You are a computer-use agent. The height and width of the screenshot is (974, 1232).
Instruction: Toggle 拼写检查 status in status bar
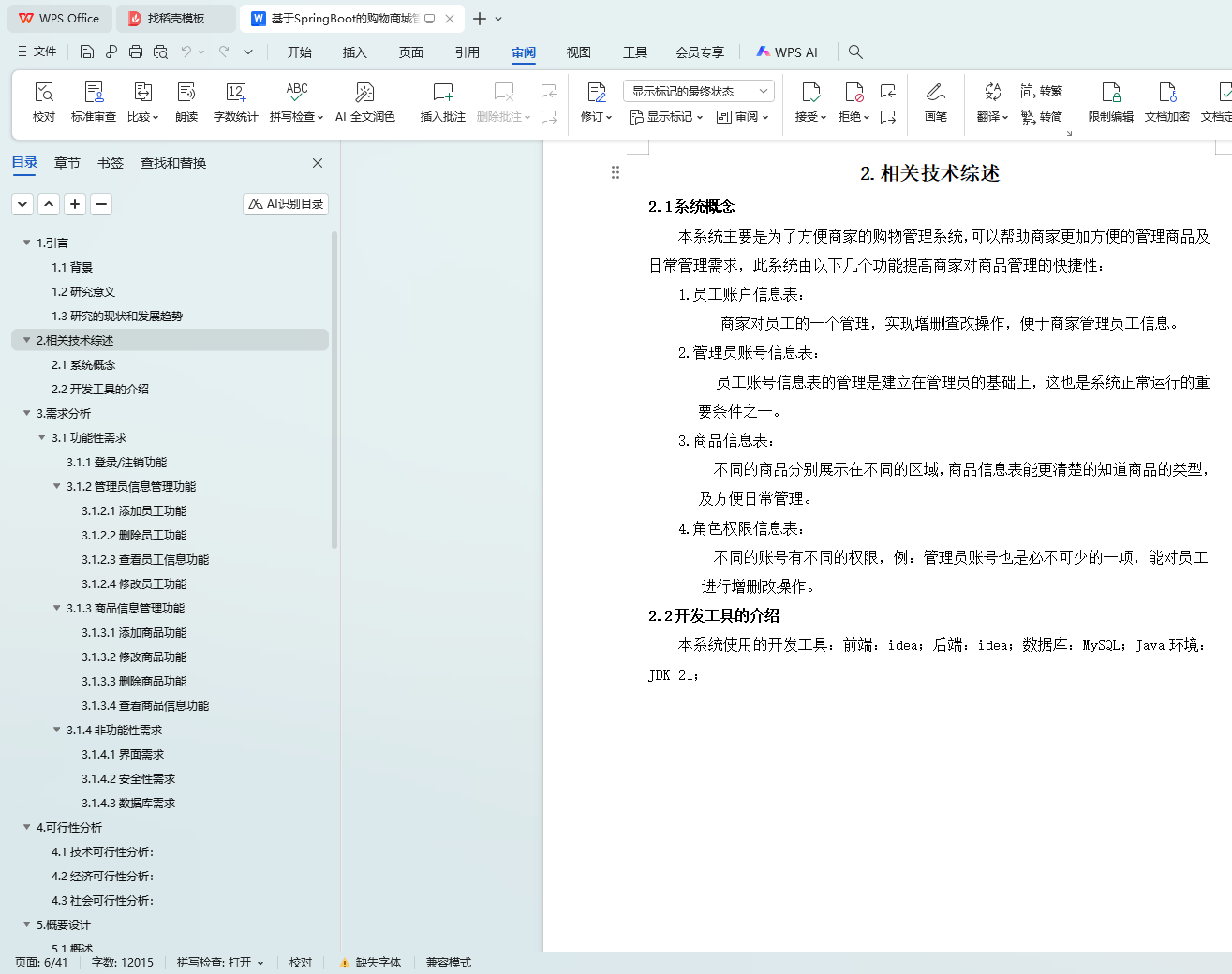pyautogui.click(x=220, y=963)
